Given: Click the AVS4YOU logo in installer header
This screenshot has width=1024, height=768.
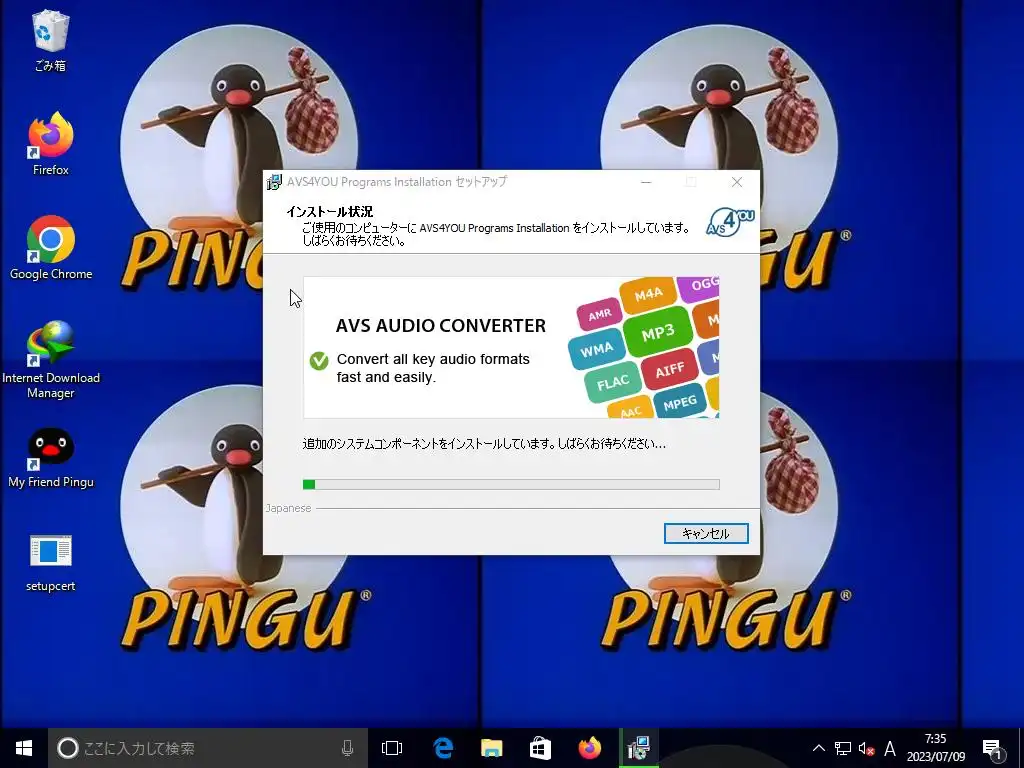Looking at the screenshot, I should tap(730, 222).
